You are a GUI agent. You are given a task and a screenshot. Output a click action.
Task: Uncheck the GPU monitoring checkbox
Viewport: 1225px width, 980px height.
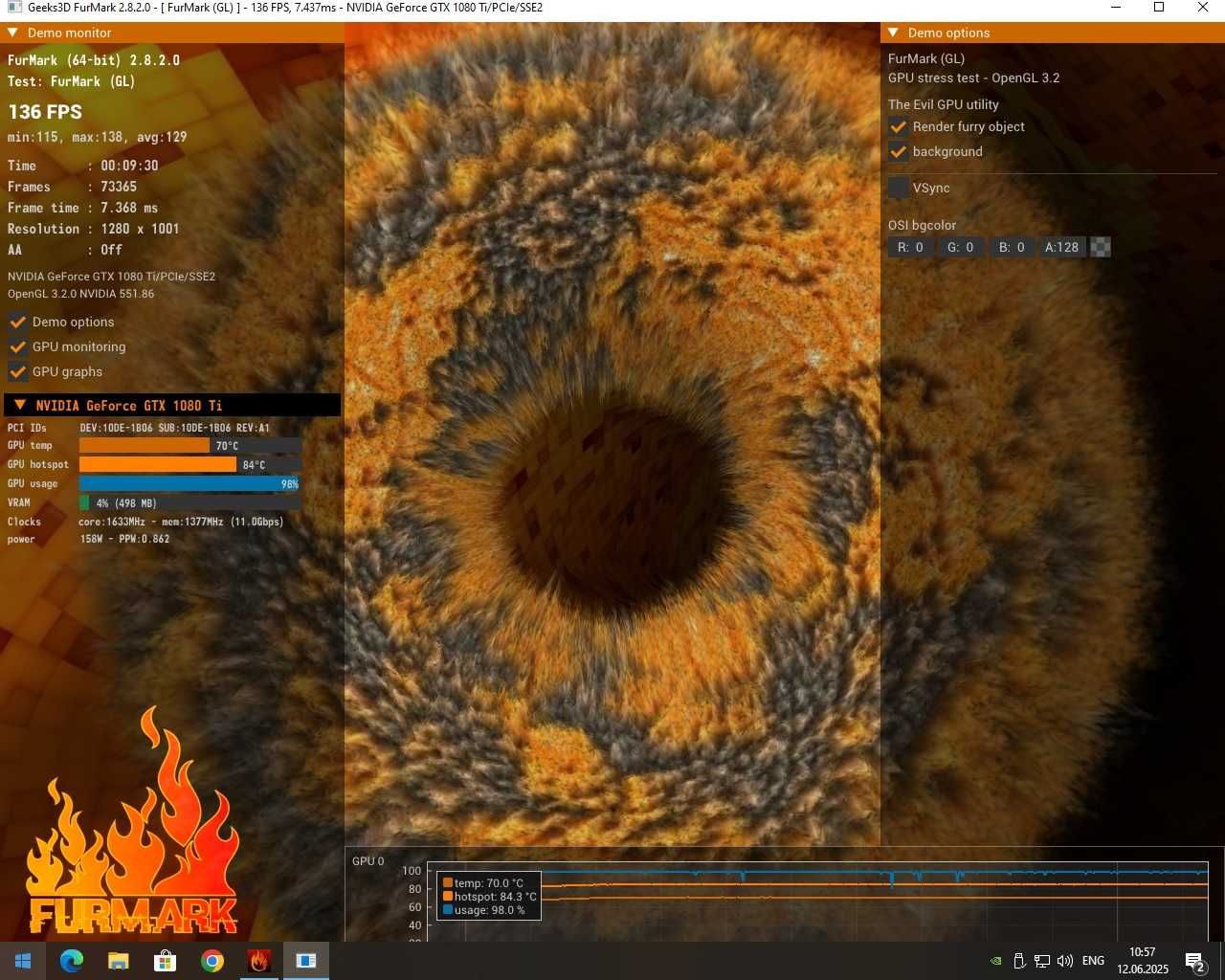point(17,346)
